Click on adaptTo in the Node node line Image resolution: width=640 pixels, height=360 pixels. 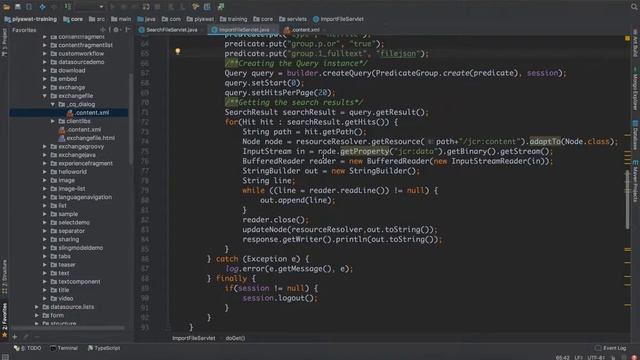coord(545,142)
